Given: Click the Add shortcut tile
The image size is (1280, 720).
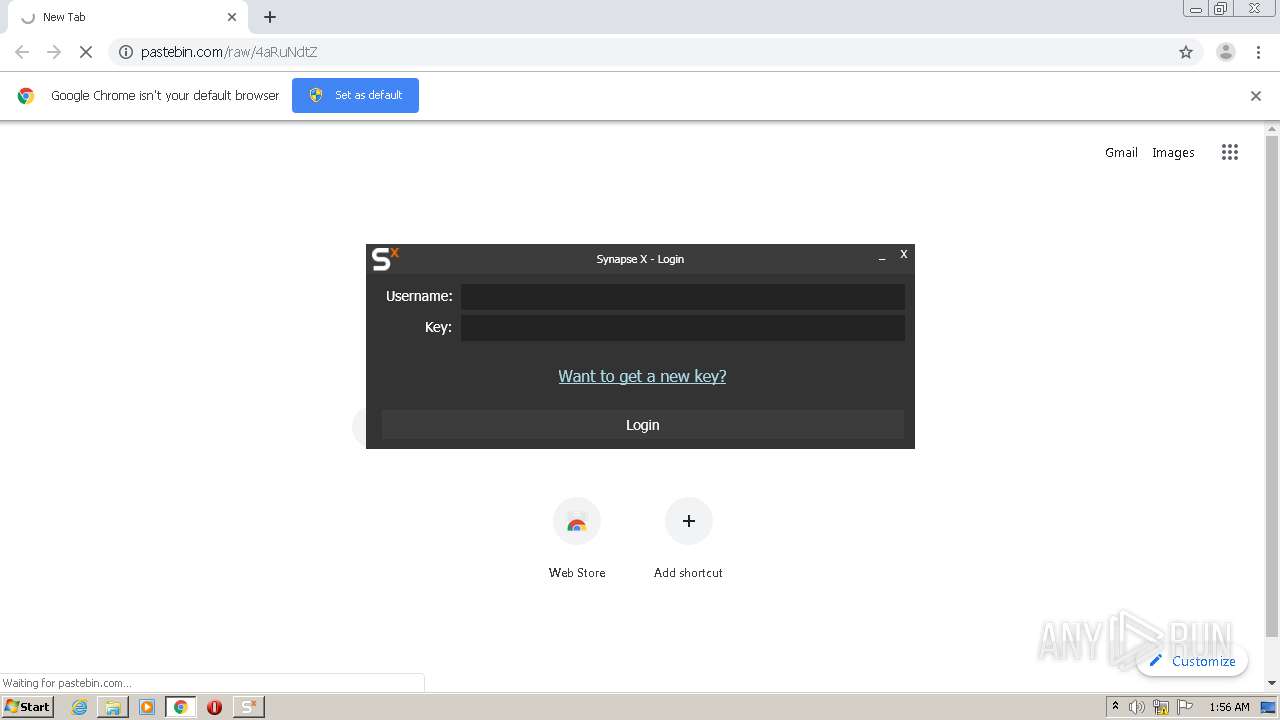Looking at the screenshot, I should [688, 538].
